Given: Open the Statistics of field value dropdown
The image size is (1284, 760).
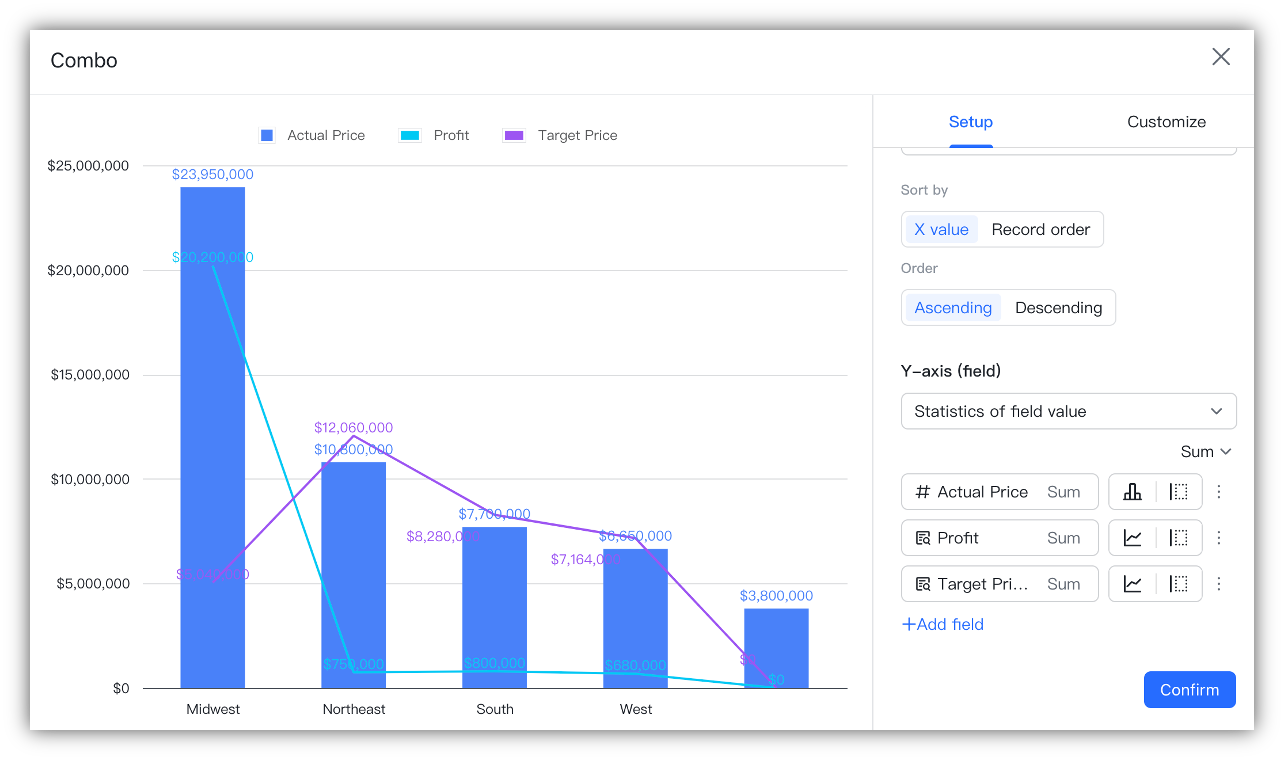Looking at the screenshot, I should tap(1068, 411).
